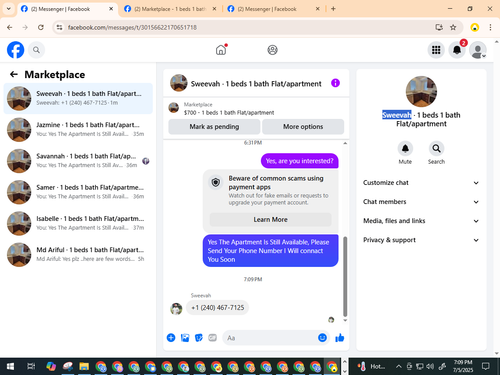Screen dimensions: 500x375
Task: Open a new browser tab
Action: coord(333,9)
